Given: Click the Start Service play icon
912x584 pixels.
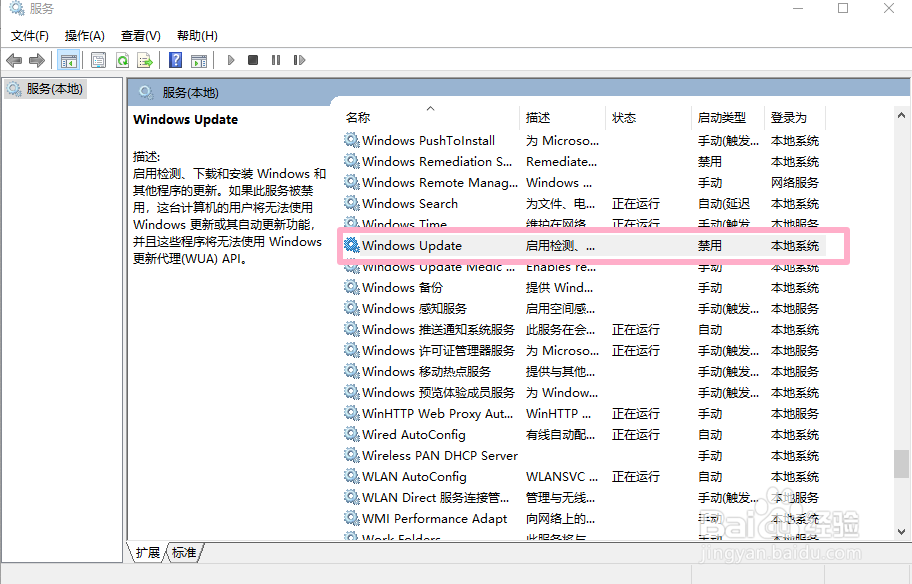Looking at the screenshot, I should (231, 60).
